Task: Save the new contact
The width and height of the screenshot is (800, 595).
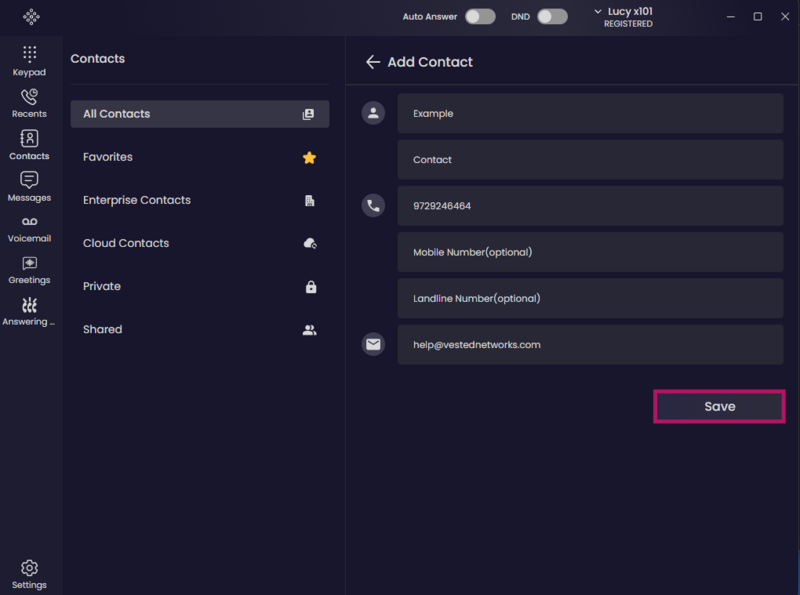Action: (x=719, y=407)
